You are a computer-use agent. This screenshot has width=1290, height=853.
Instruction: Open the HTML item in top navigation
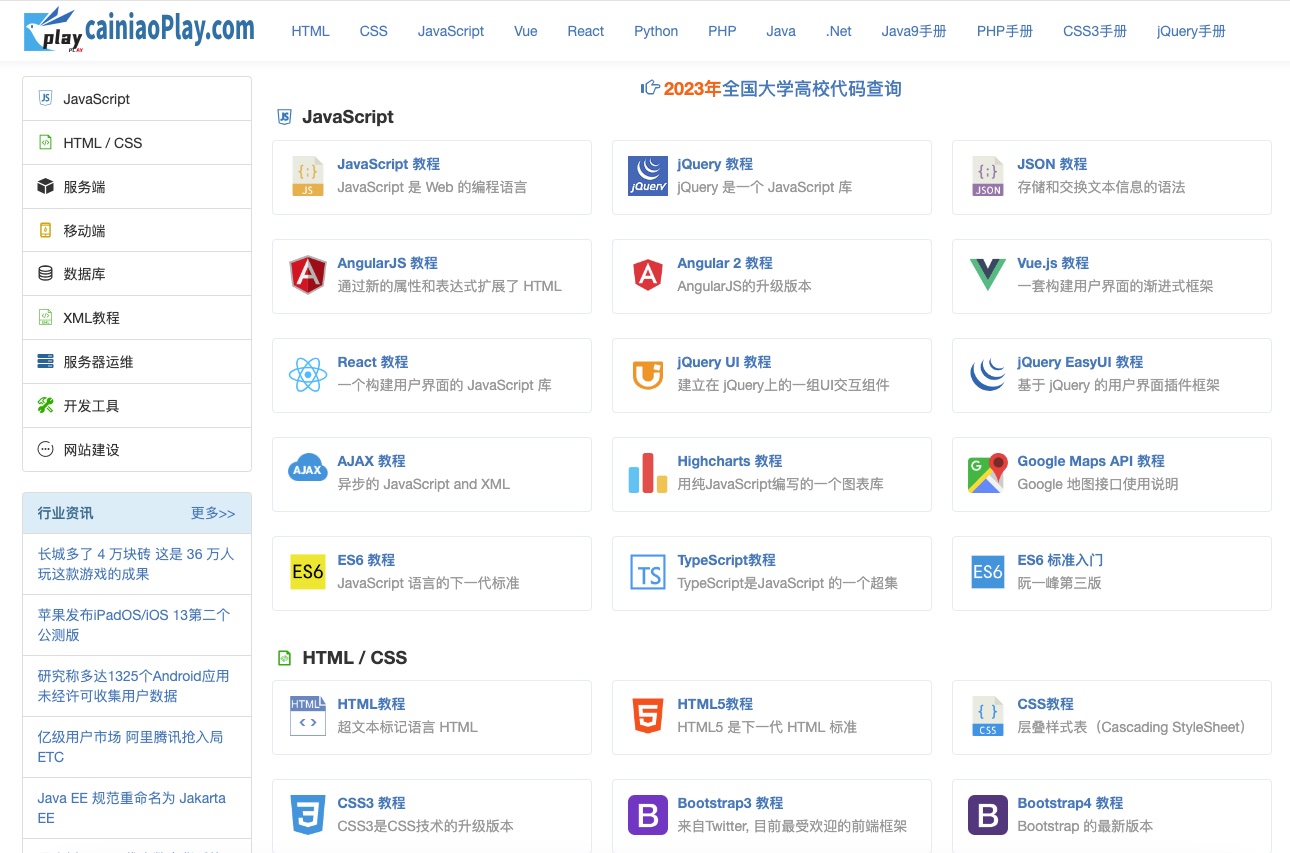pos(310,31)
